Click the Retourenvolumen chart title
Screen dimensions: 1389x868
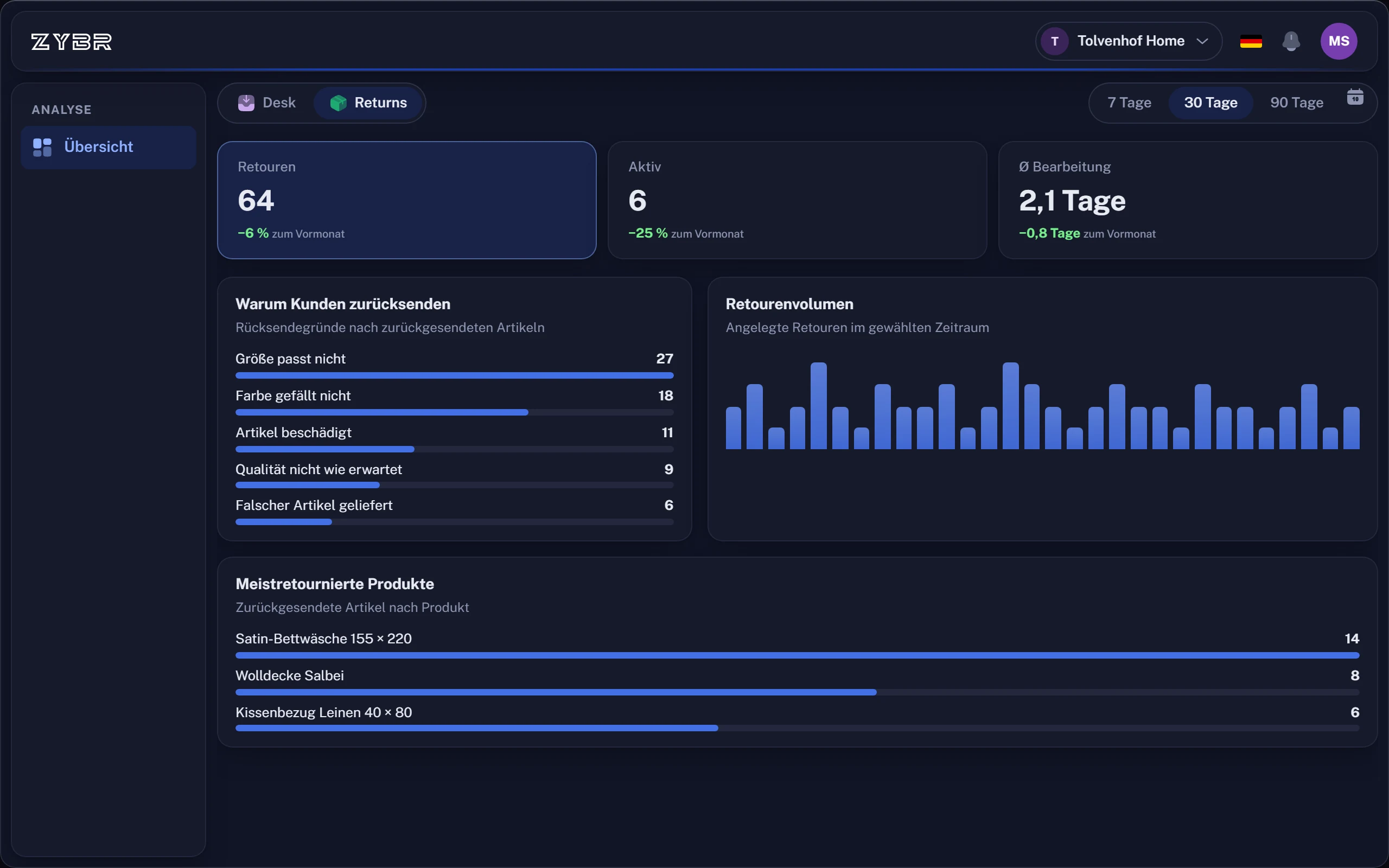click(x=789, y=304)
